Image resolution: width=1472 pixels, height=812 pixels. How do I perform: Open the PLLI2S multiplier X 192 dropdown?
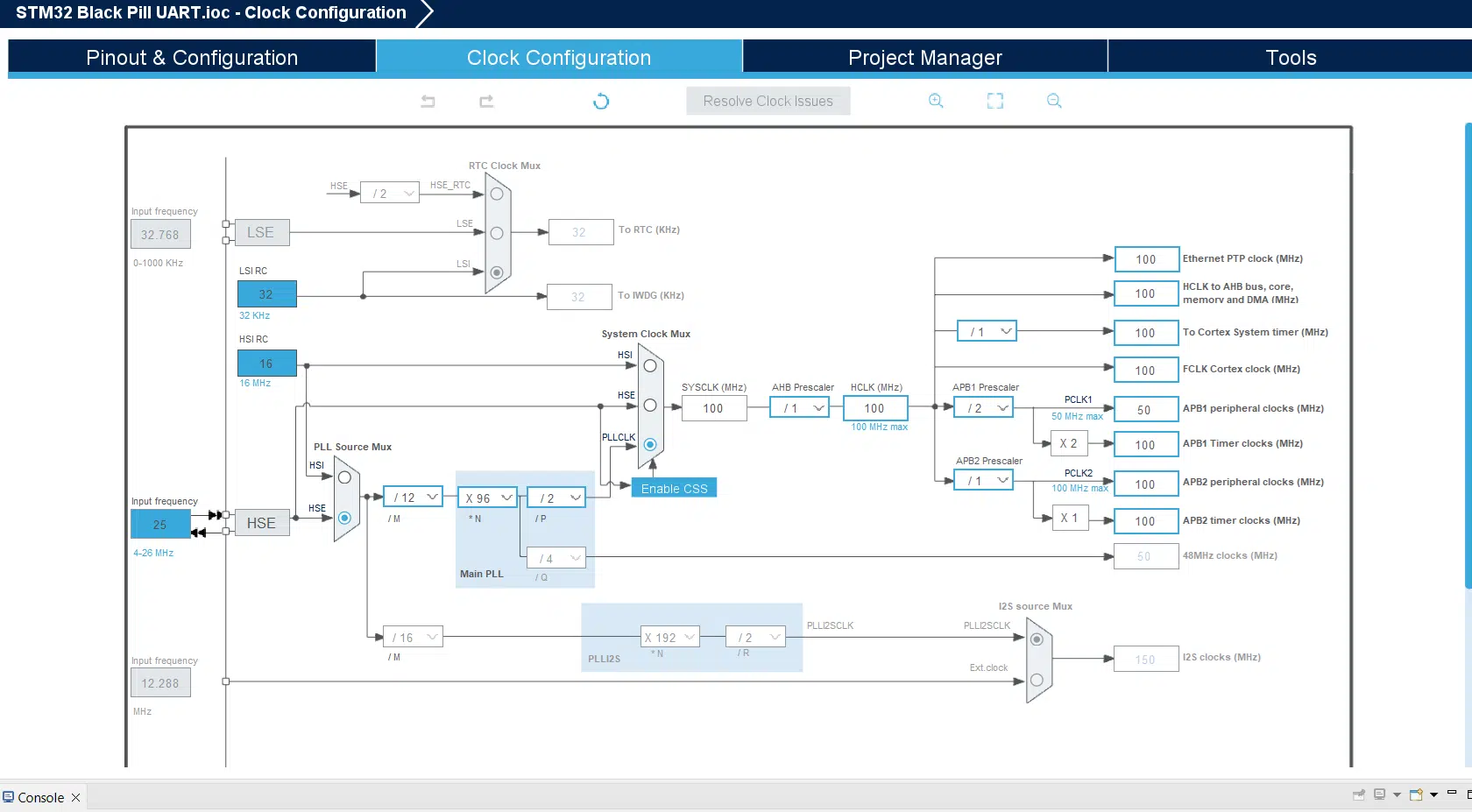pyautogui.click(x=670, y=637)
